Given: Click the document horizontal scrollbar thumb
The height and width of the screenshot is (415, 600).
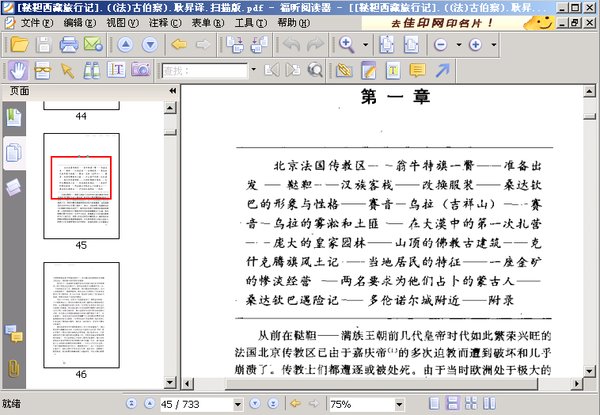Looking at the screenshot, I should (x=381, y=384).
